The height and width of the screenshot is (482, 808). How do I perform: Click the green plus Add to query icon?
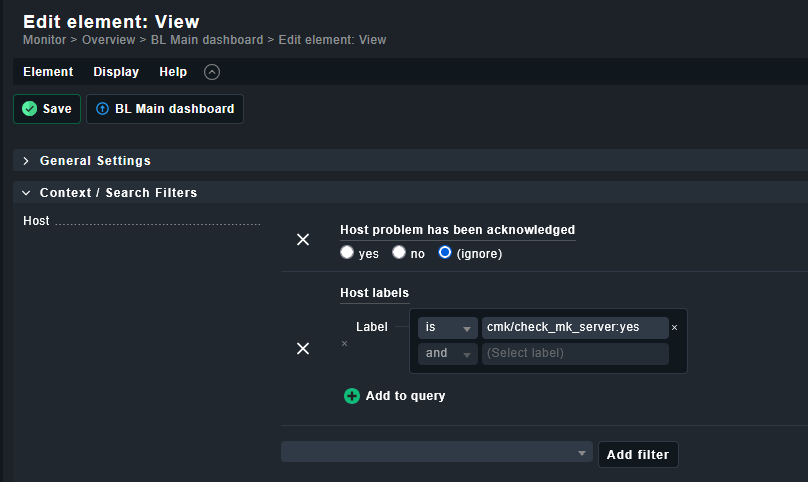point(352,396)
